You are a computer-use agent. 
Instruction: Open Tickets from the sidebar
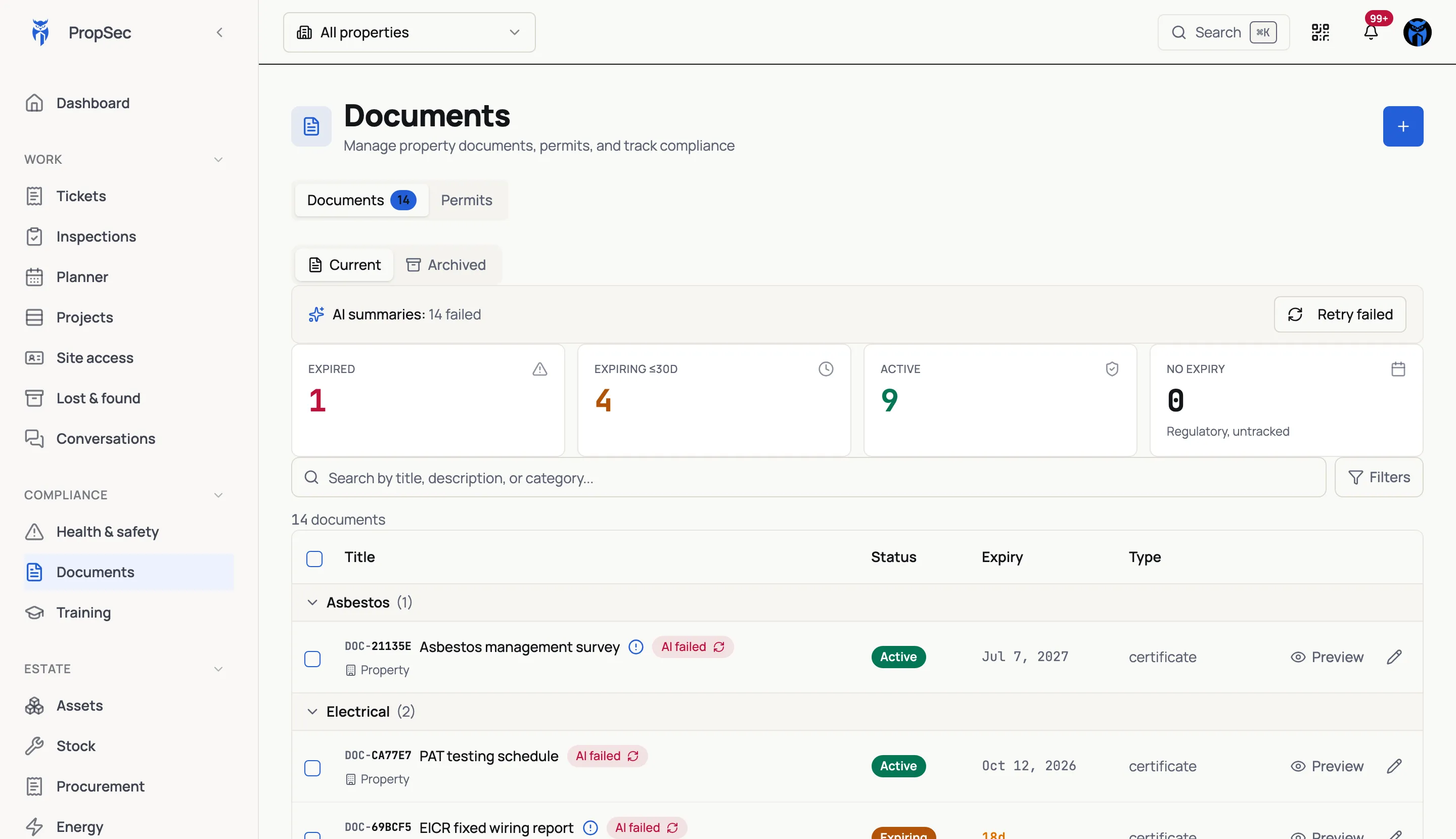pos(129,196)
